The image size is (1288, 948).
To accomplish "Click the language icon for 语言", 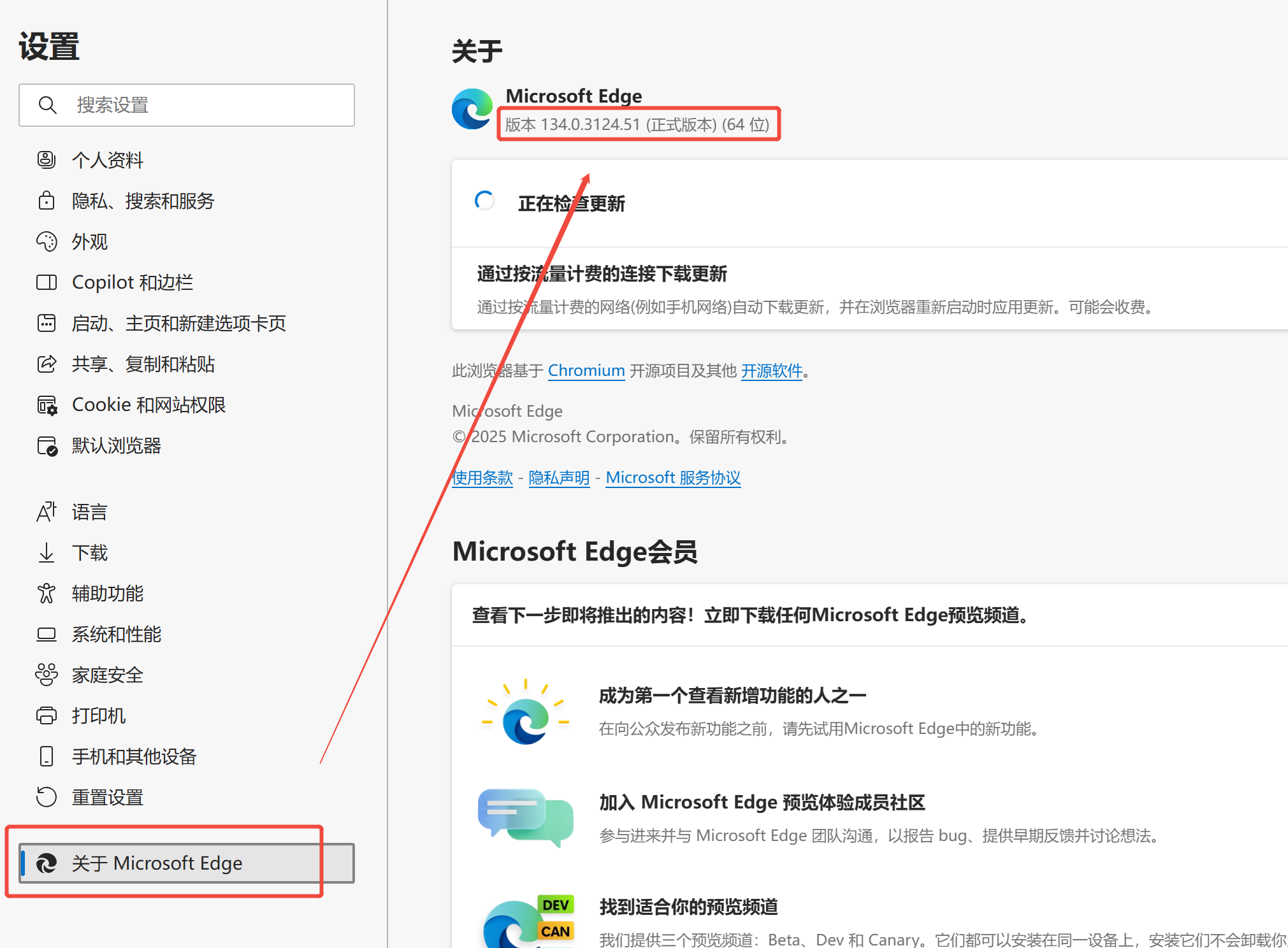I will point(47,512).
